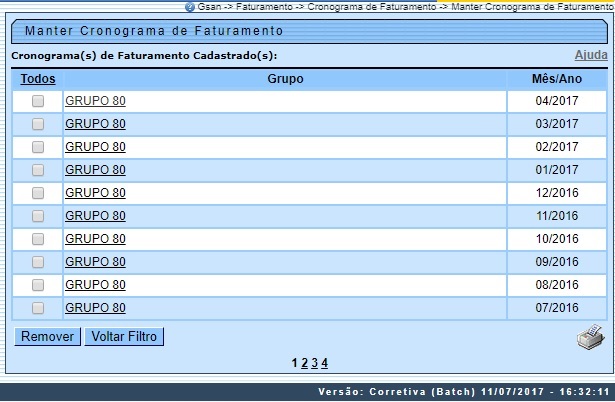Go to page 2 of results

(x=304, y=363)
